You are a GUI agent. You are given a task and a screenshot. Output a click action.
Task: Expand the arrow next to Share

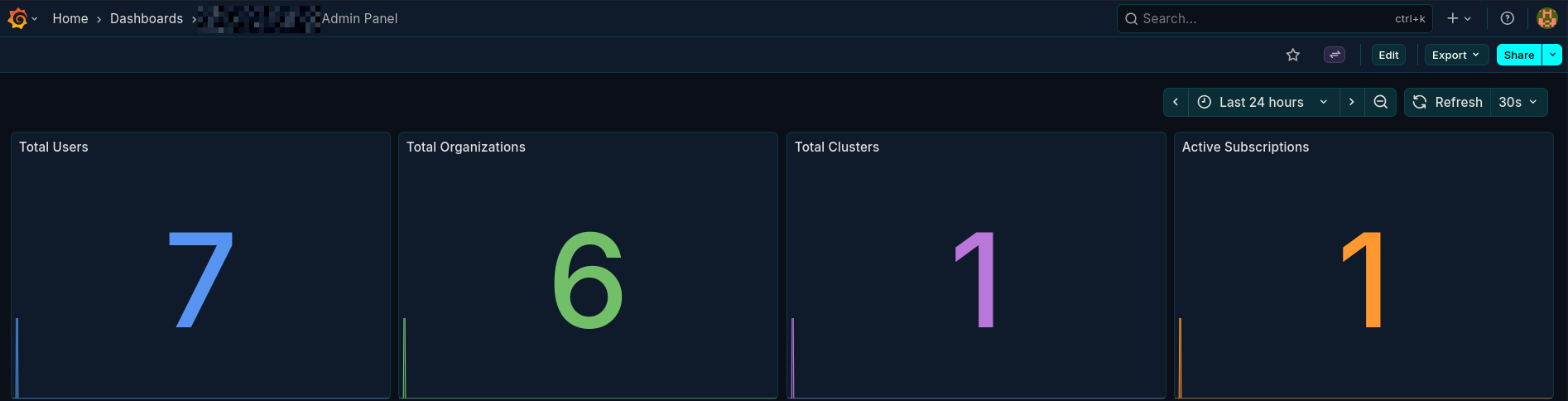[x=1552, y=56]
